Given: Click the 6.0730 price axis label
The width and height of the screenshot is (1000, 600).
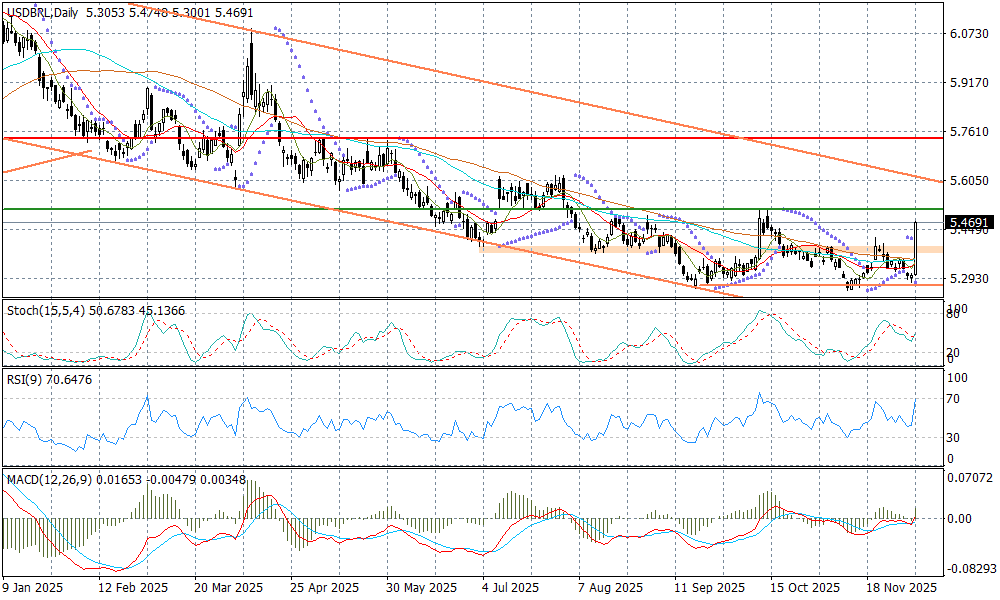Looking at the screenshot, I should (x=969, y=33).
